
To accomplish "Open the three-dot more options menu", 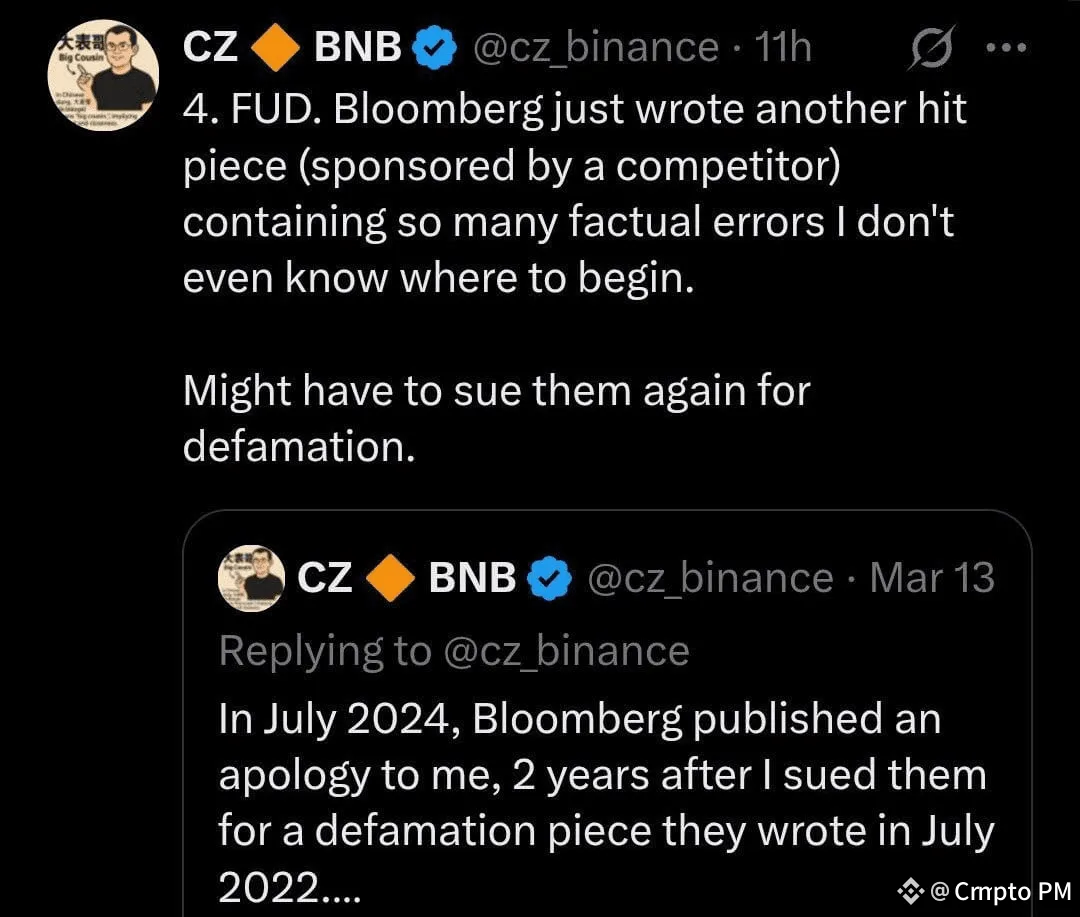I will point(1006,48).
